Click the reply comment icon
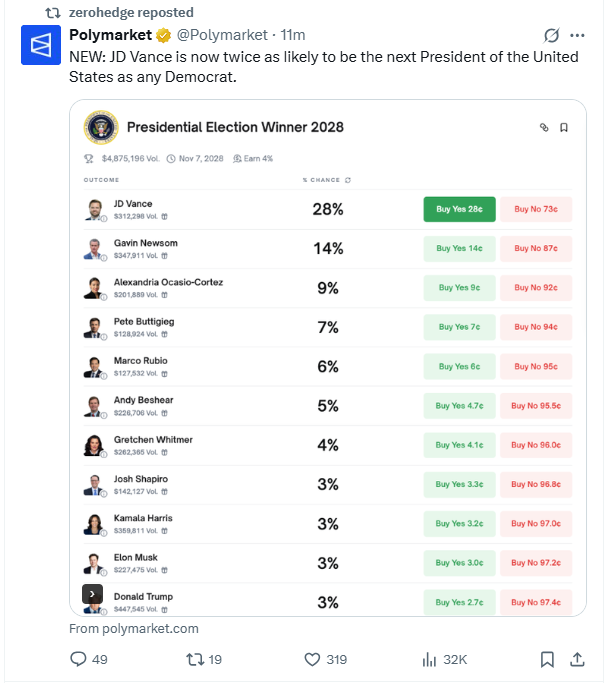Image resolution: width=604 pixels, height=683 pixels. (x=78, y=659)
